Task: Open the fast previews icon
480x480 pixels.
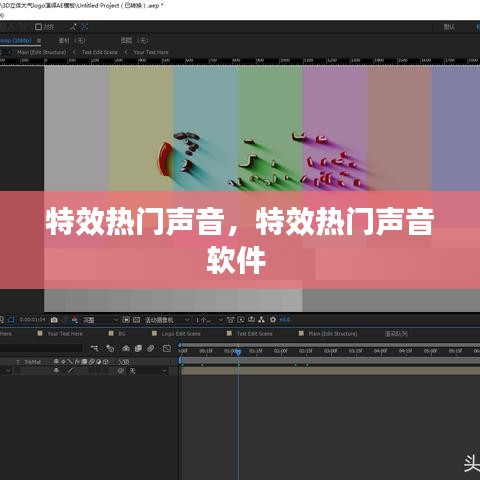Action: 241,320
